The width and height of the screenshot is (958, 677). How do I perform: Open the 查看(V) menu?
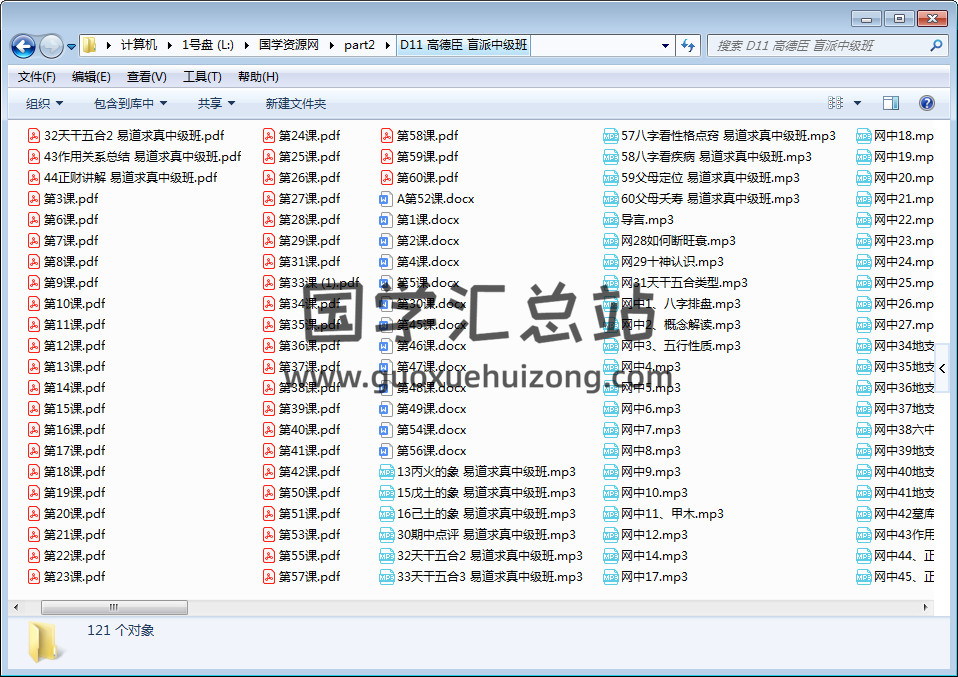(147, 77)
